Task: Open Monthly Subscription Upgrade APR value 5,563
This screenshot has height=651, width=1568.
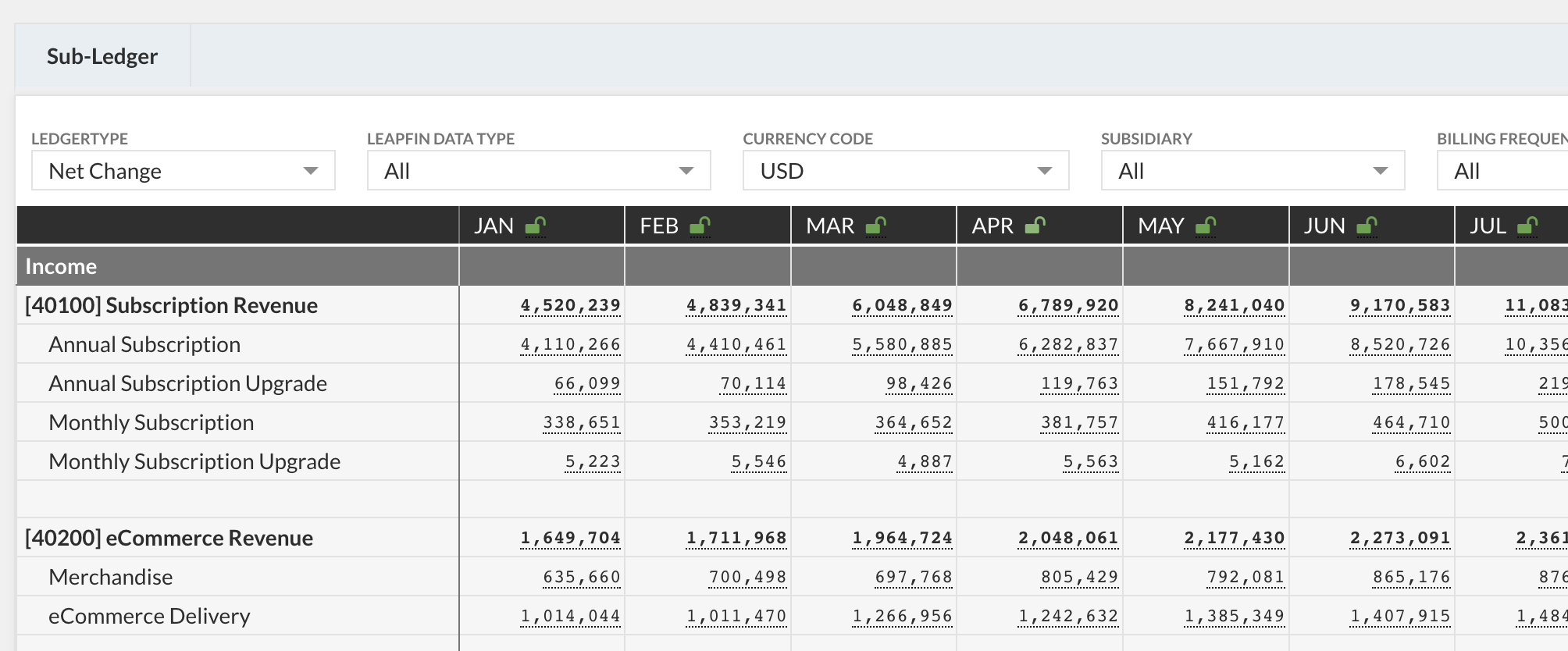Action: tap(1091, 461)
